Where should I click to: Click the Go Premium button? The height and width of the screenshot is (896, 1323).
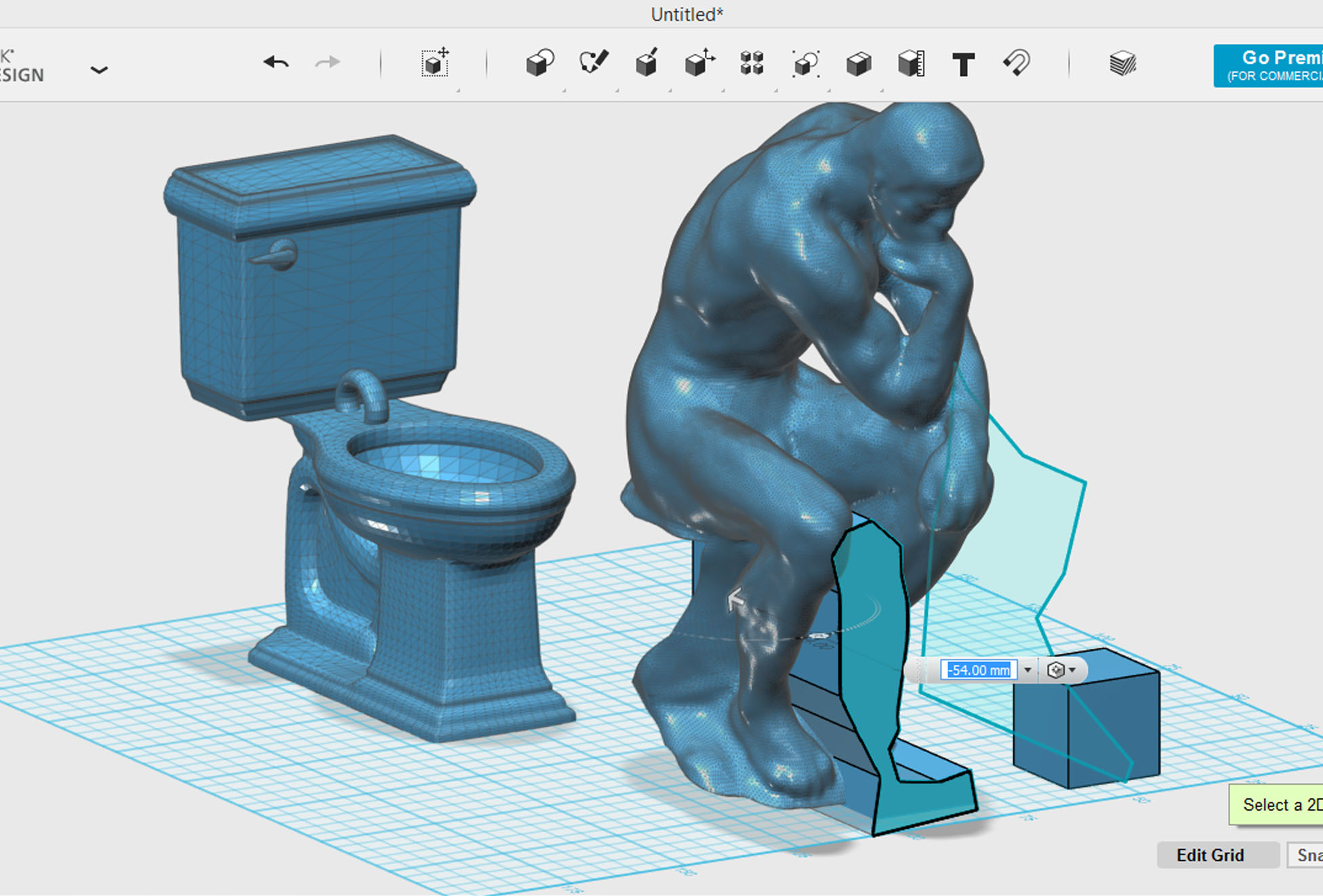point(1268,66)
